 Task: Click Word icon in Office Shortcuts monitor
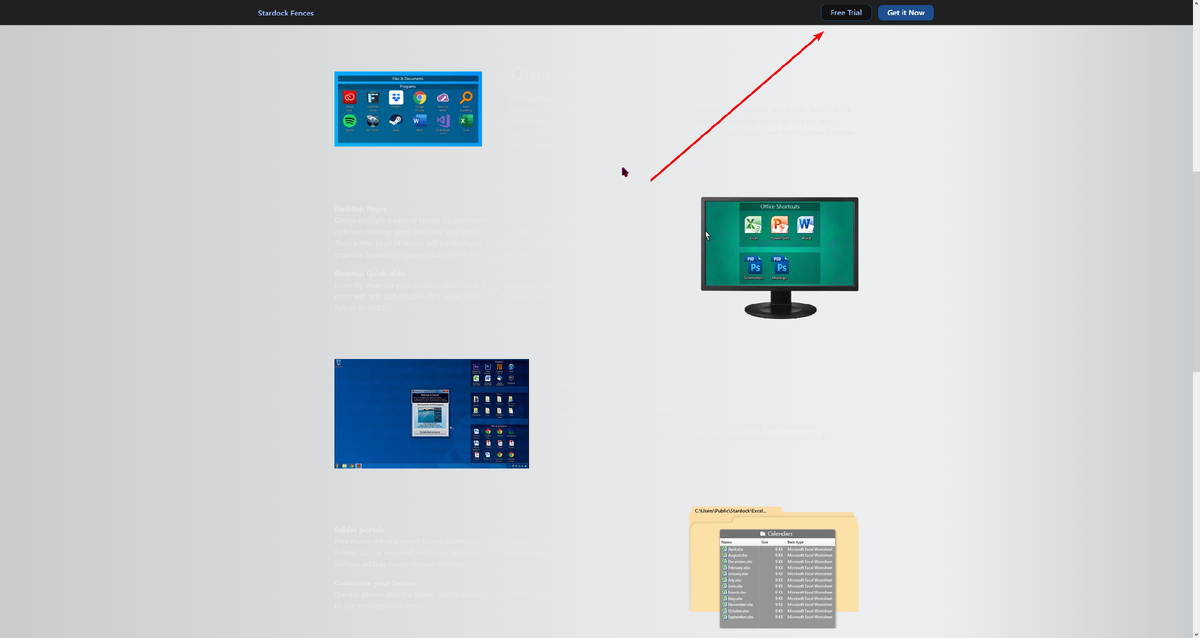[806, 224]
